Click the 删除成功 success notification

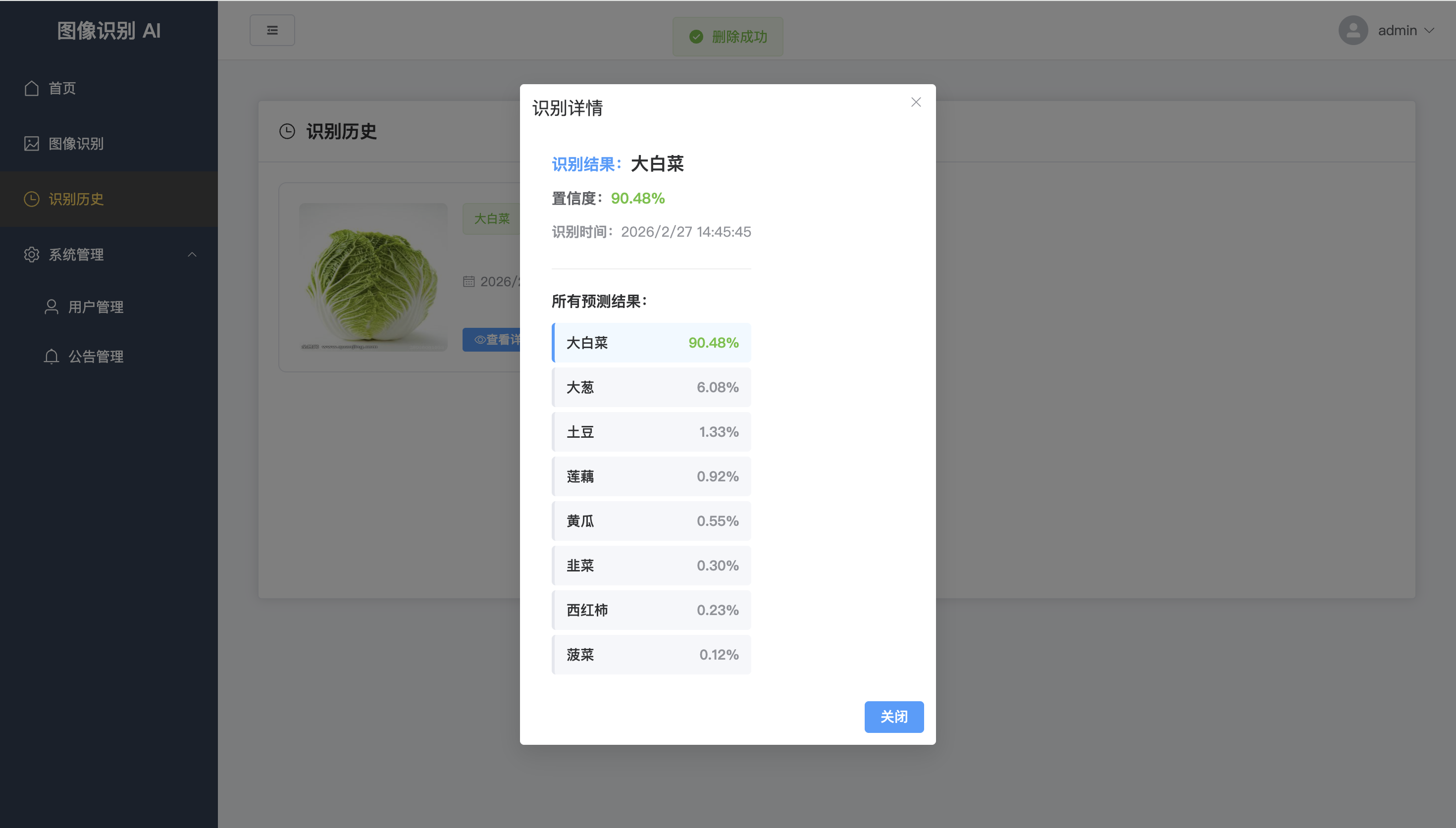tap(728, 37)
